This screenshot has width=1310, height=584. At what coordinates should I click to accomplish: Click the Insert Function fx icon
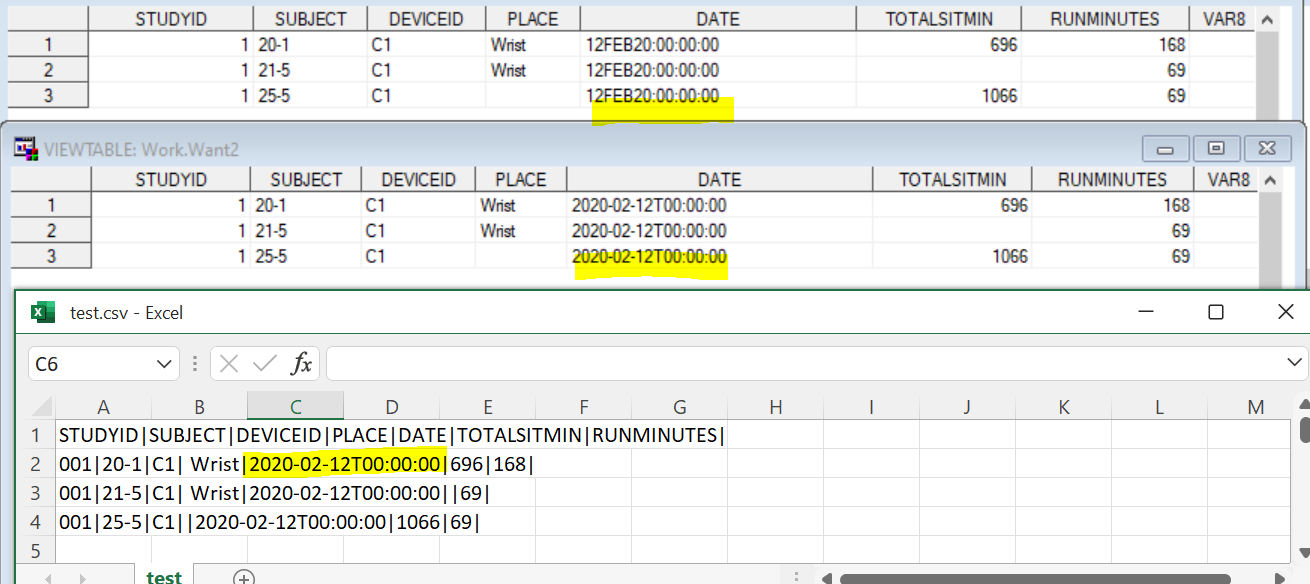pos(301,364)
